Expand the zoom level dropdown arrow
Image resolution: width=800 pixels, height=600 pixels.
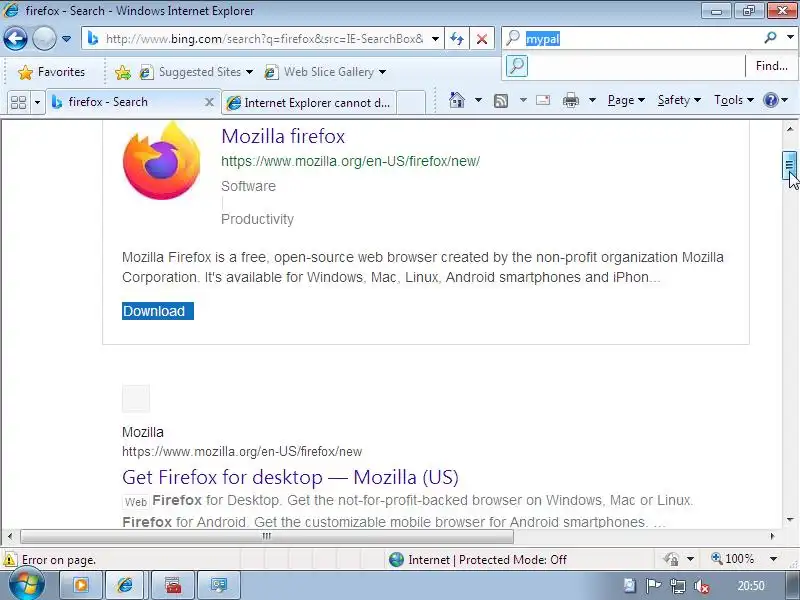click(x=773, y=559)
